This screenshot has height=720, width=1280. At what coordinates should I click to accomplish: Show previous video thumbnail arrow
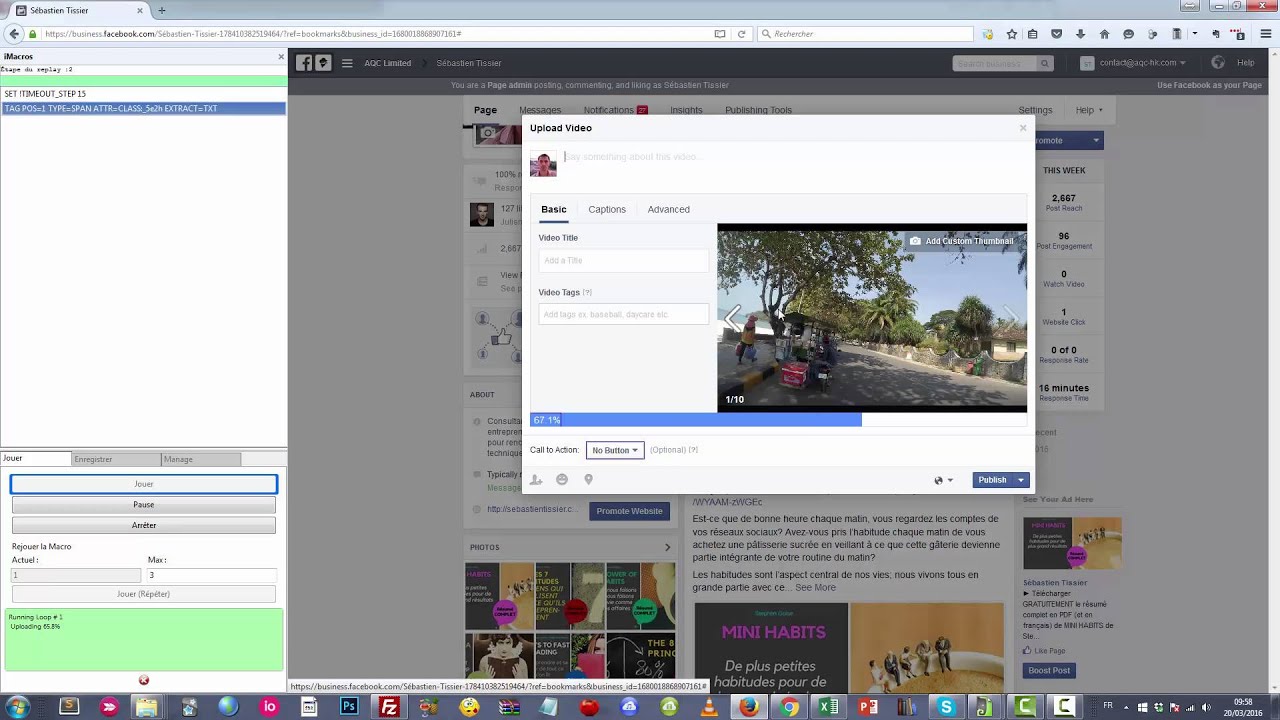(x=733, y=318)
